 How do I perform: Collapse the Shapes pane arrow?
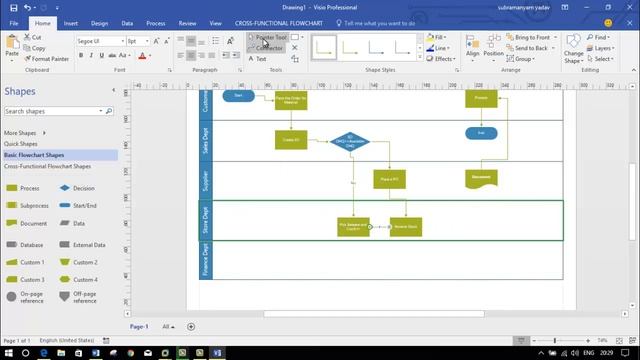click(x=113, y=90)
